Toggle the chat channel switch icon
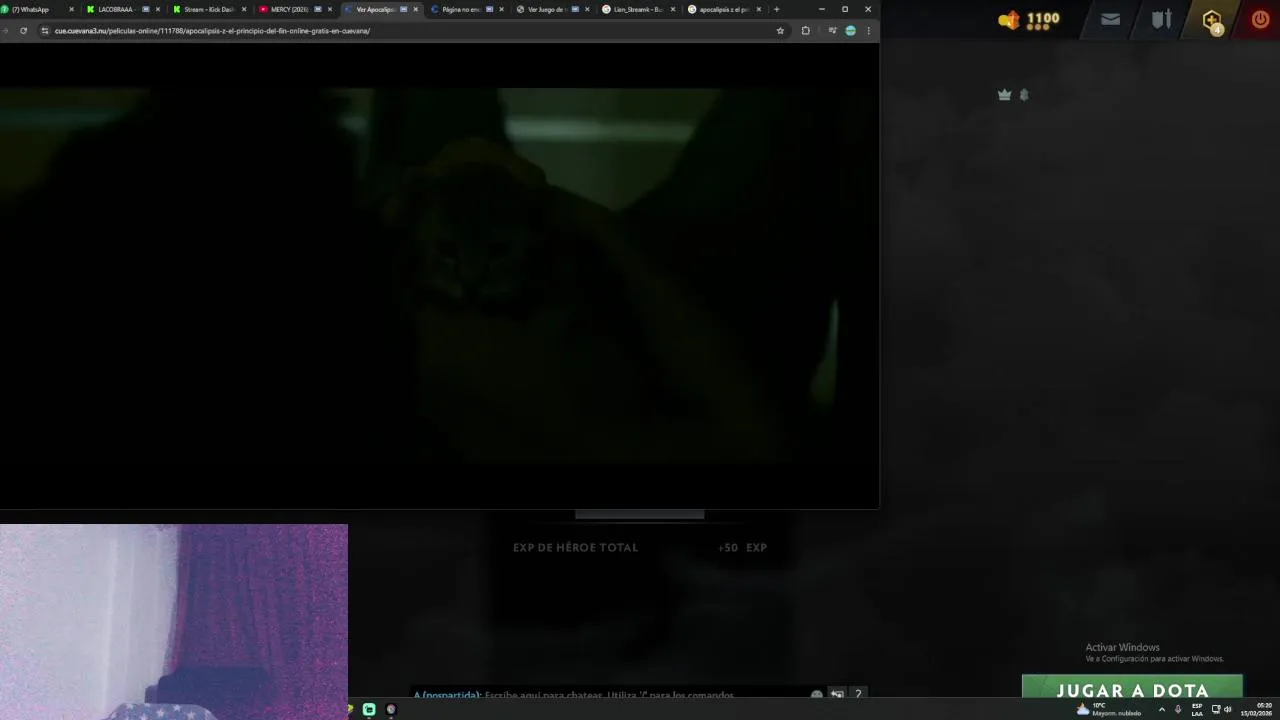Image resolution: width=1280 pixels, height=720 pixels. pyautogui.click(x=837, y=694)
